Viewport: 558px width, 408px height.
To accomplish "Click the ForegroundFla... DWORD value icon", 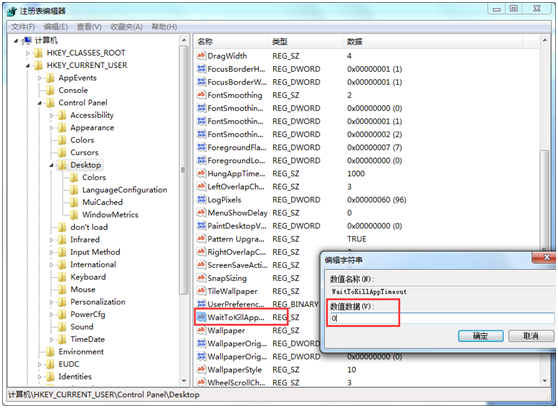I will point(201,147).
